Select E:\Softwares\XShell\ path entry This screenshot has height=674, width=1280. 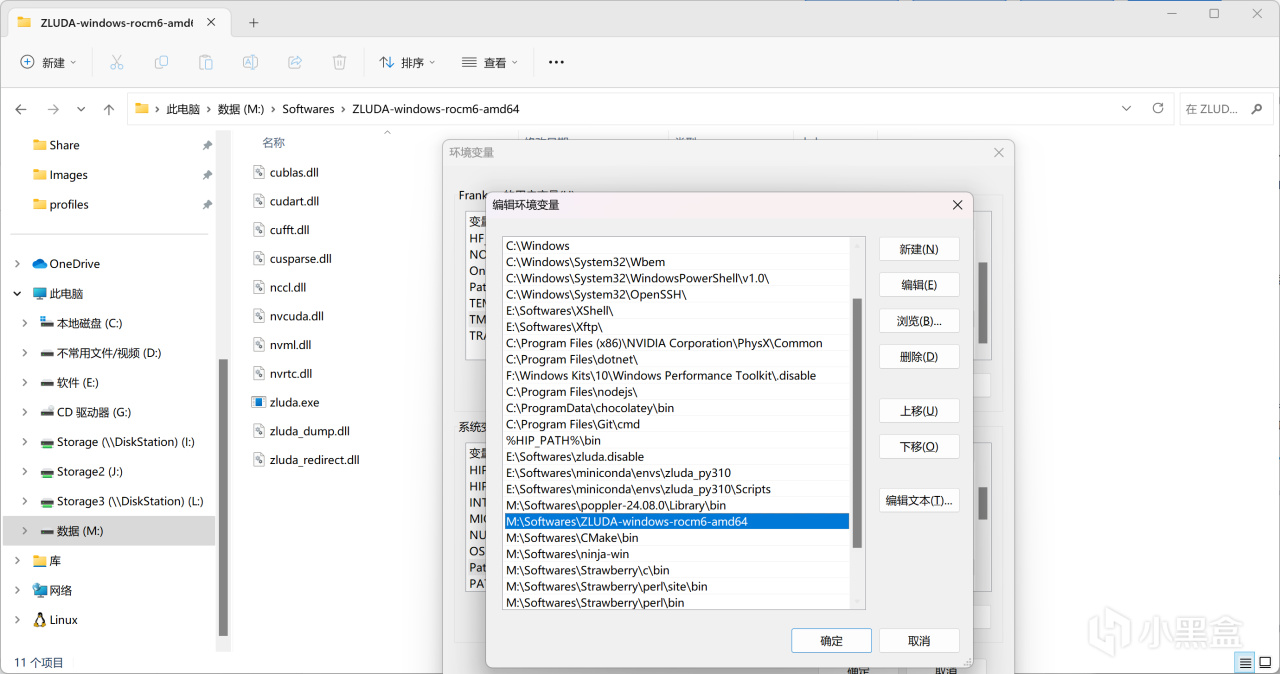point(677,311)
